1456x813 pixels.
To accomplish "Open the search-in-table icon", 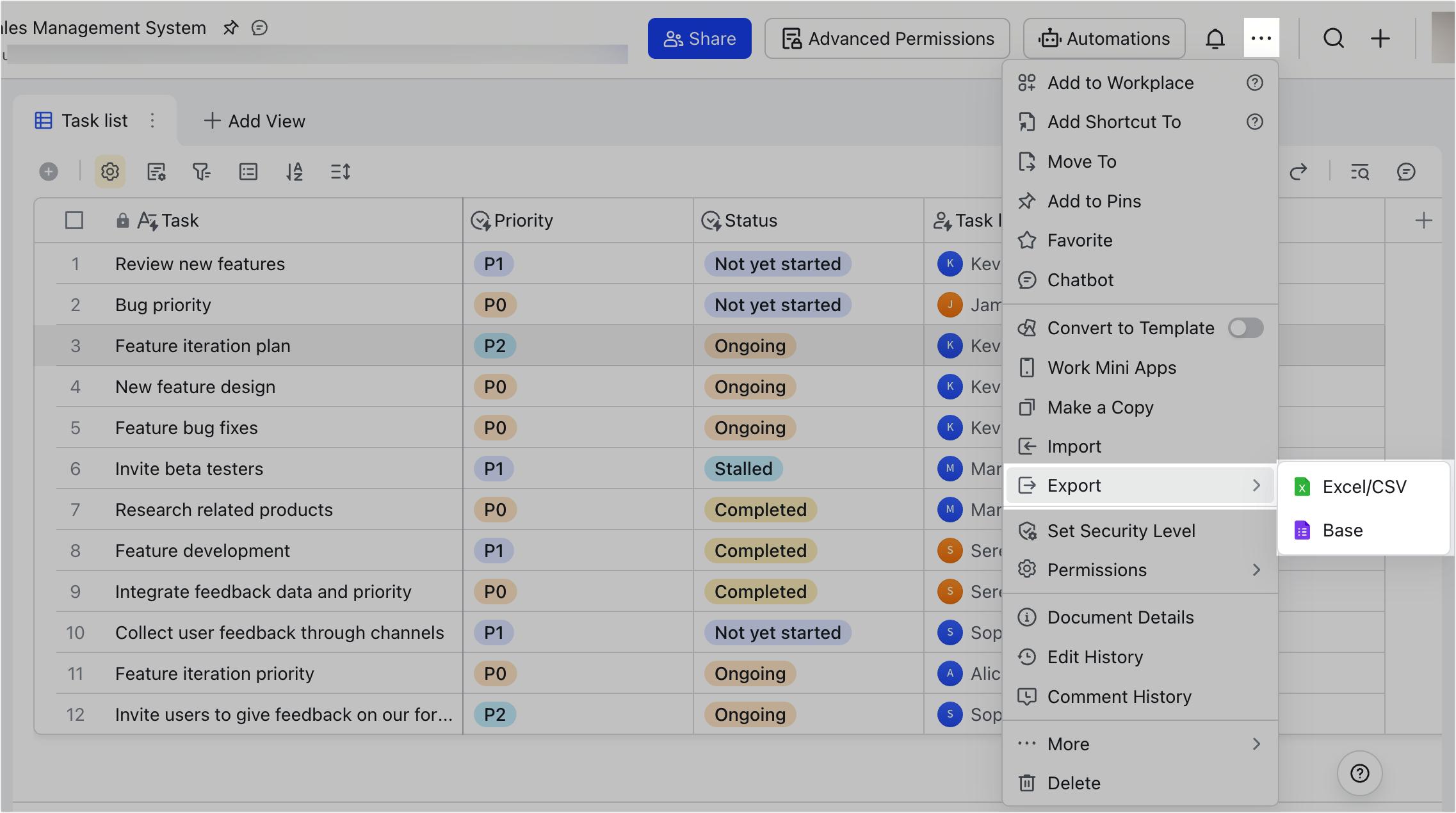I will pyautogui.click(x=1360, y=172).
